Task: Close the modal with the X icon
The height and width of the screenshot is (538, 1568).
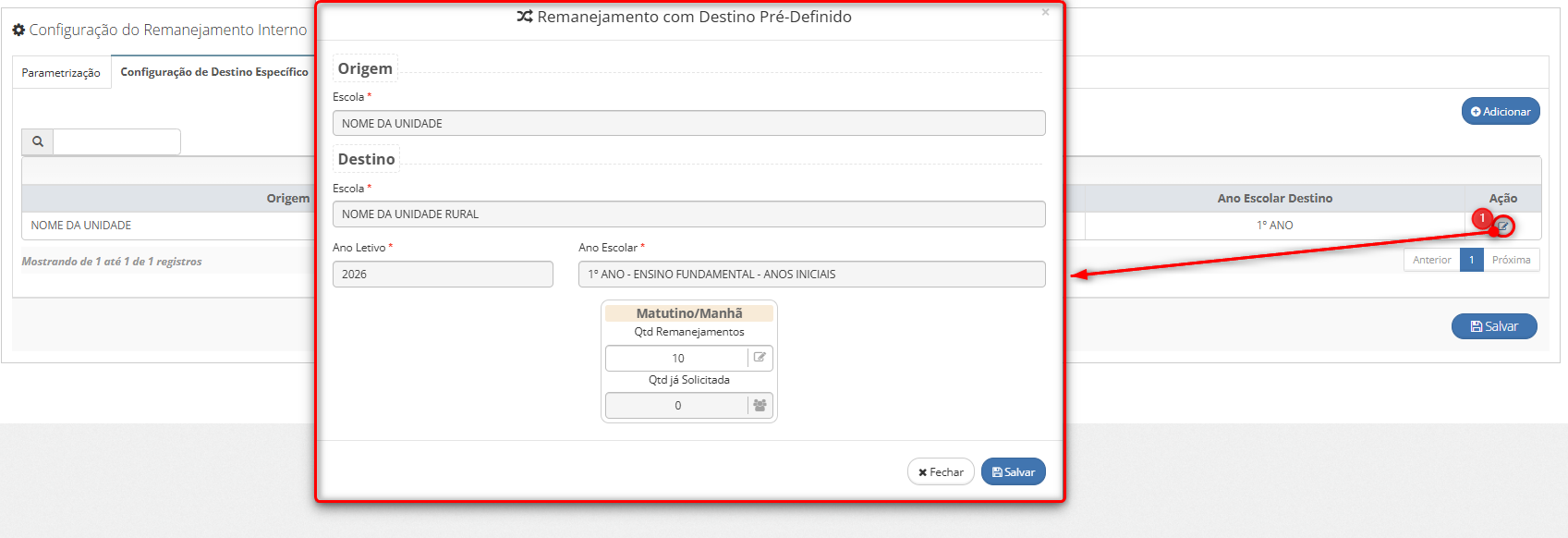Action: coord(1045,13)
